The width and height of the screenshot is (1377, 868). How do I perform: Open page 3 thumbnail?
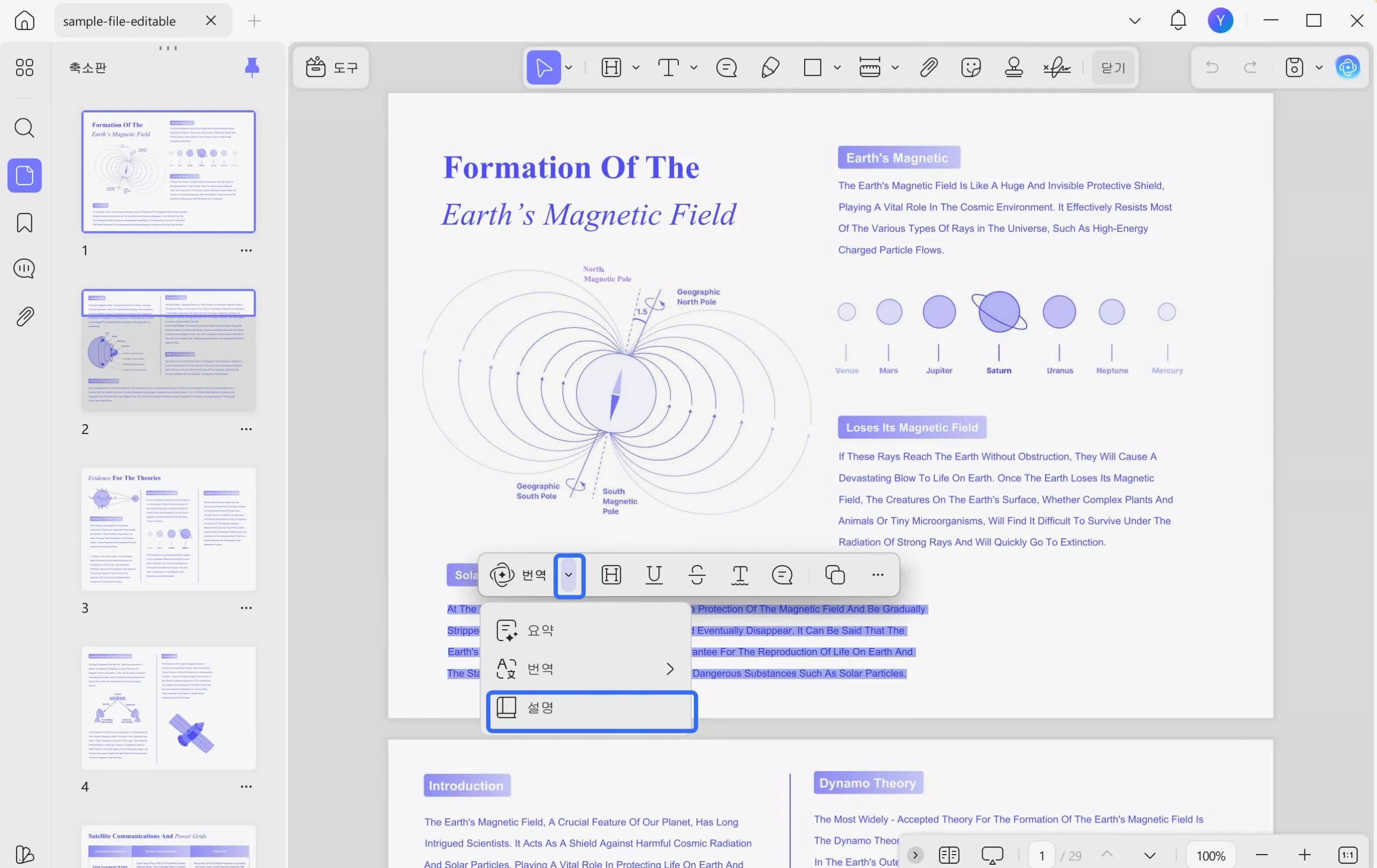pos(168,529)
